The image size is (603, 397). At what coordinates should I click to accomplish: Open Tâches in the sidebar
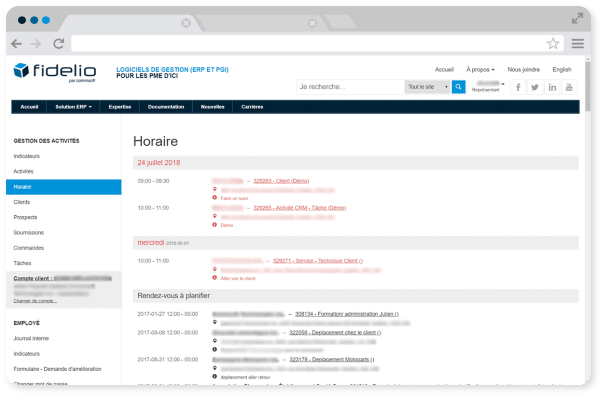(22, 264)
